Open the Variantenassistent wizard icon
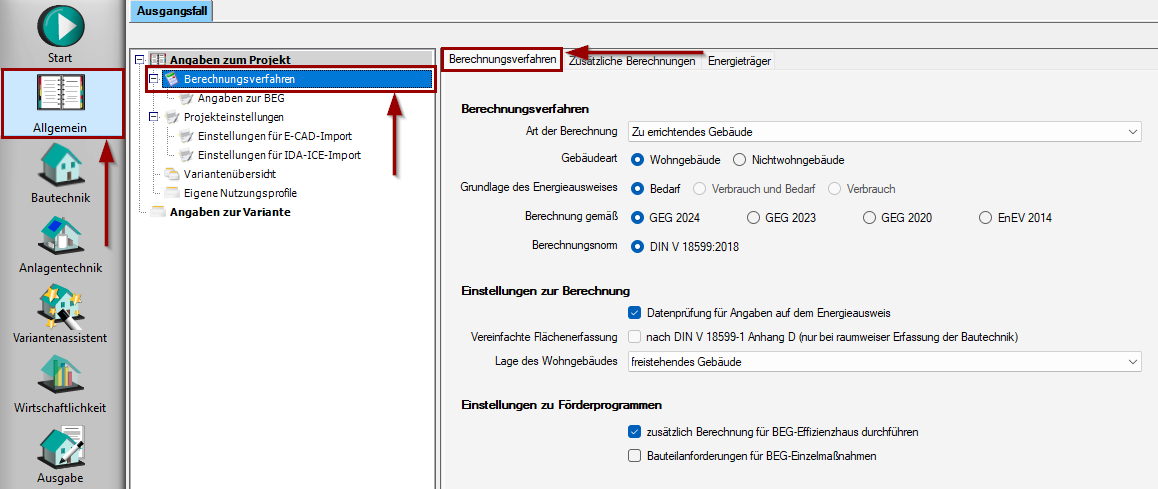The width and height of the screenshot is (1158, 489). click(61, 307)
